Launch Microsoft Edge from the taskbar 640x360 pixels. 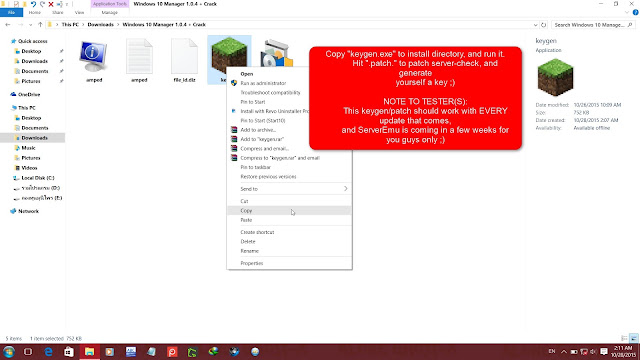[48, 352]
